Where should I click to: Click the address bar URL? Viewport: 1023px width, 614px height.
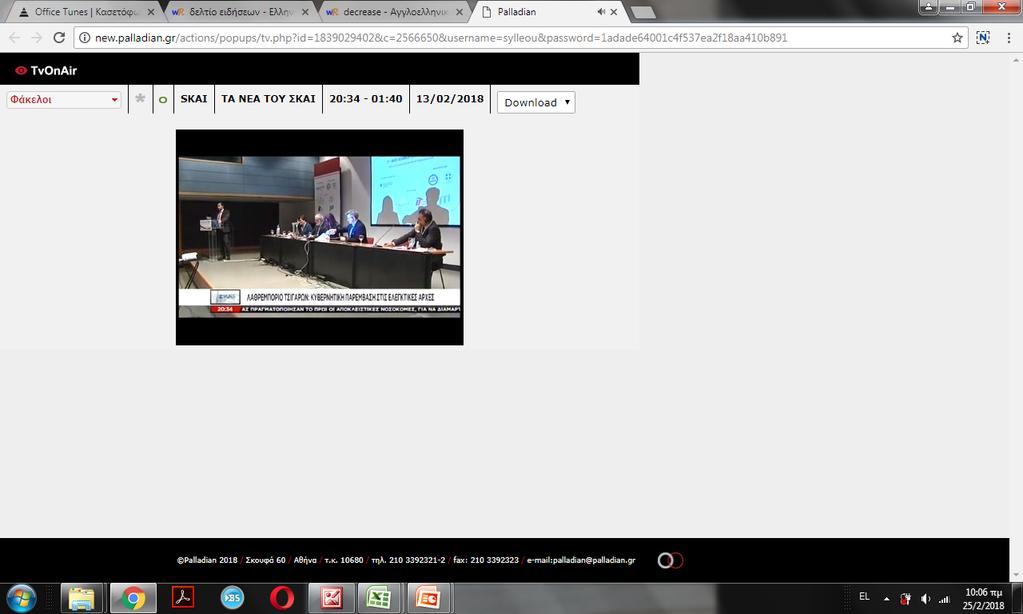[x=441, y=38]
